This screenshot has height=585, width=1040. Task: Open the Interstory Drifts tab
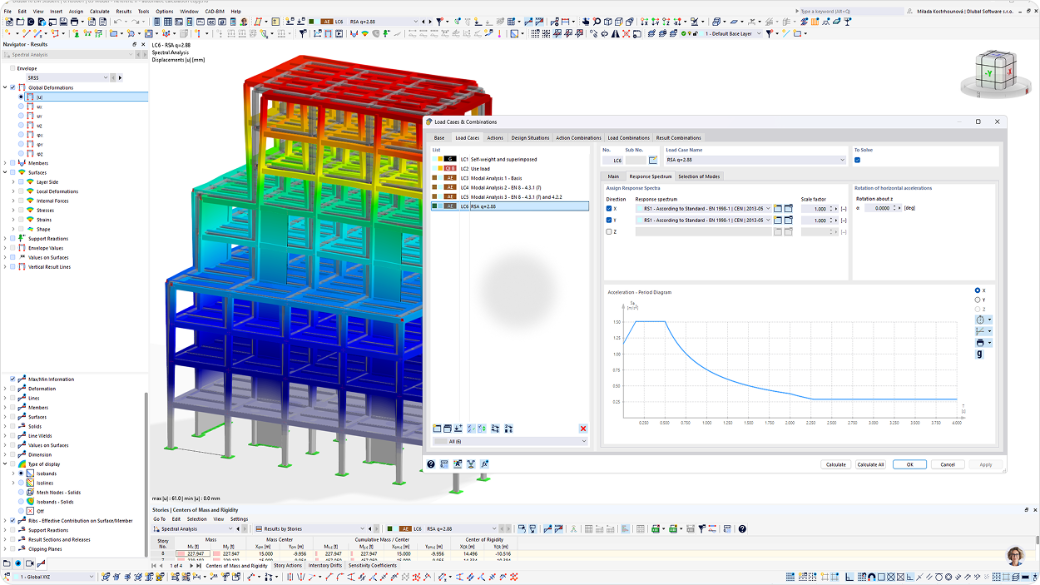point(325,566)
